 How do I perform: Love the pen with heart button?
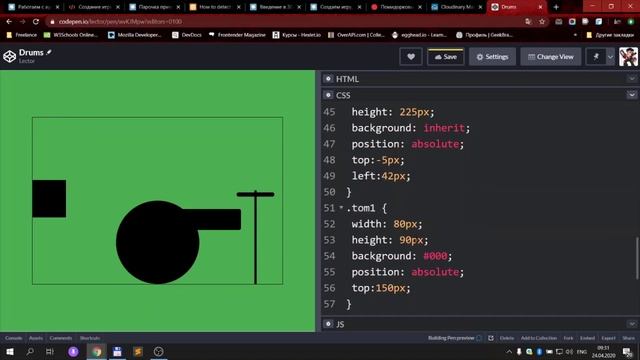coord(411,57)
